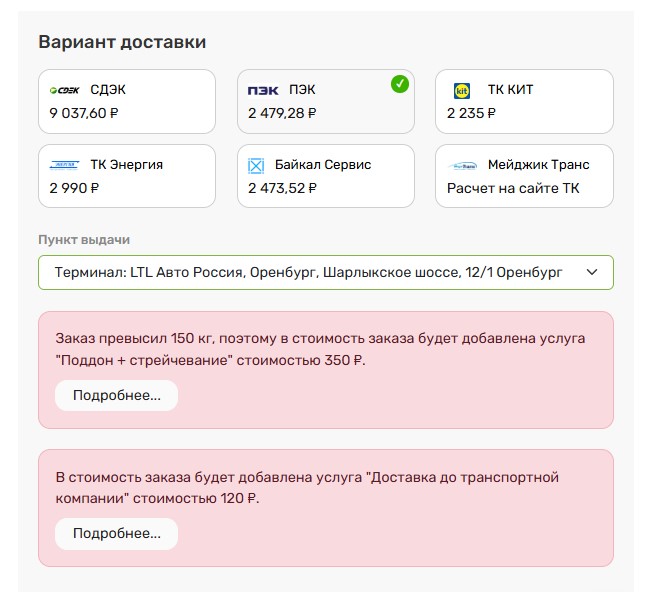This screenshot has height=592, width=651.
Task: Click Подробнее in transport company delivery notice
Action: [x=117, y=533]
